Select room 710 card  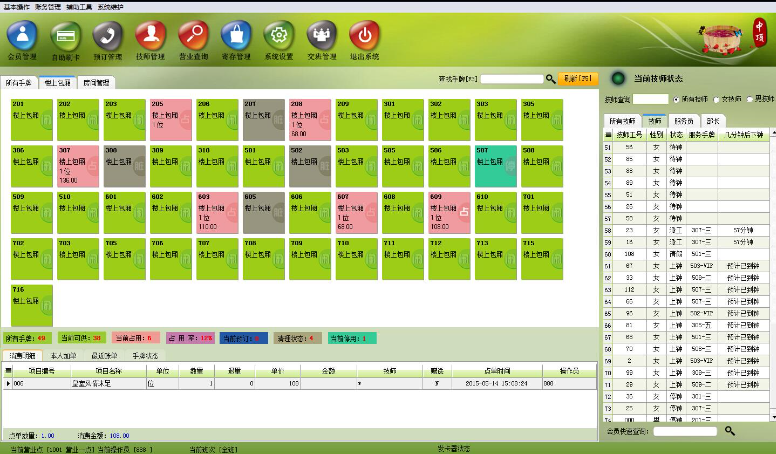(356, 259)
